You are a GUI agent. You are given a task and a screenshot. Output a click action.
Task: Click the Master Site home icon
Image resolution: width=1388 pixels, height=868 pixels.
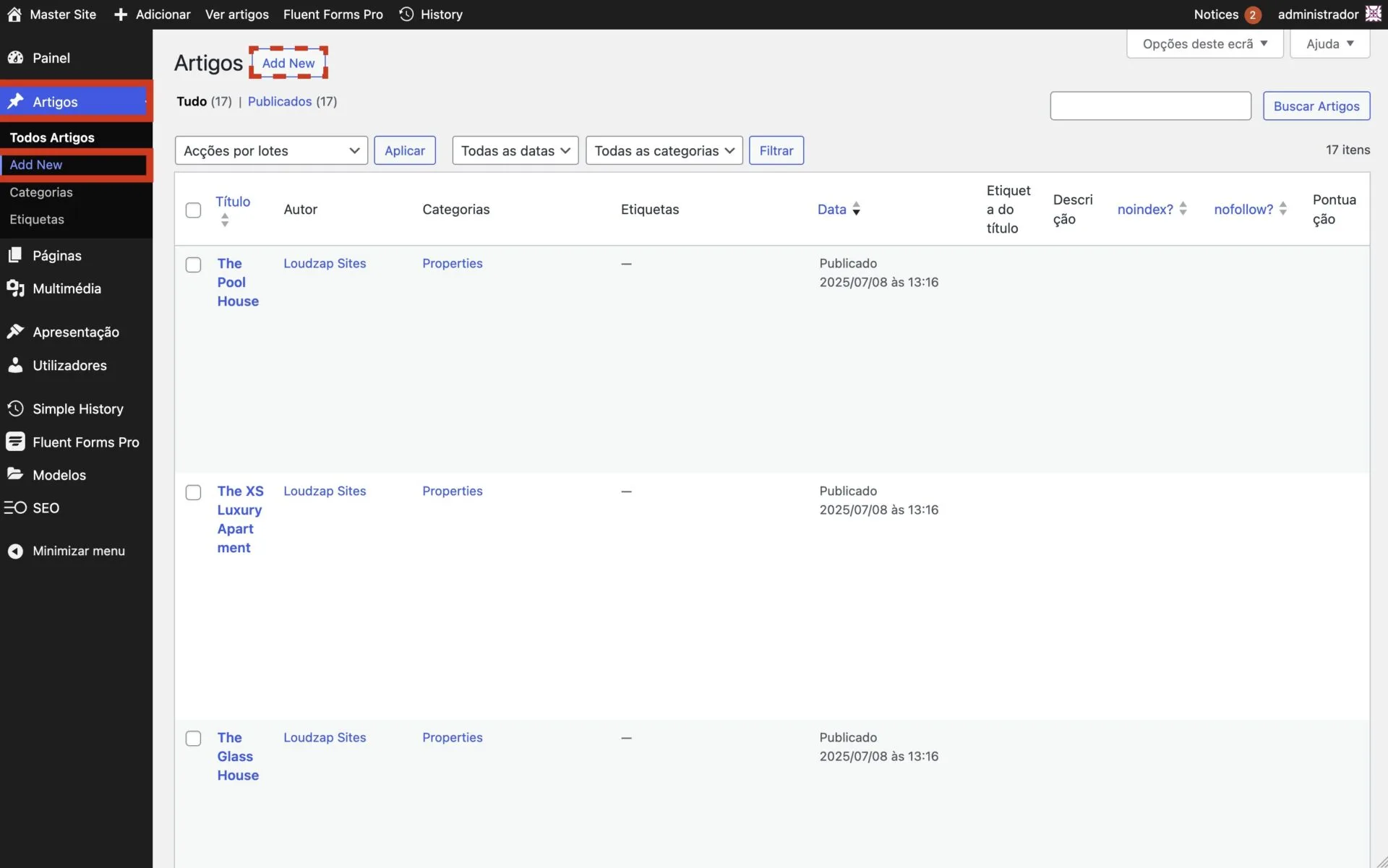[x=14, y=14]
